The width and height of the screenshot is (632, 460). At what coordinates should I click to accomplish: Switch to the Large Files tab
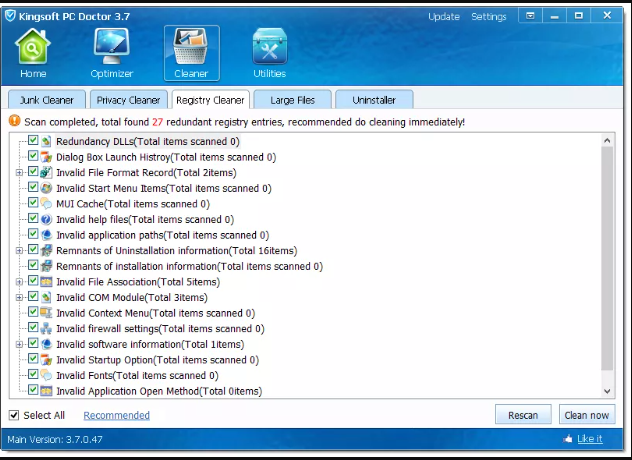291,100
